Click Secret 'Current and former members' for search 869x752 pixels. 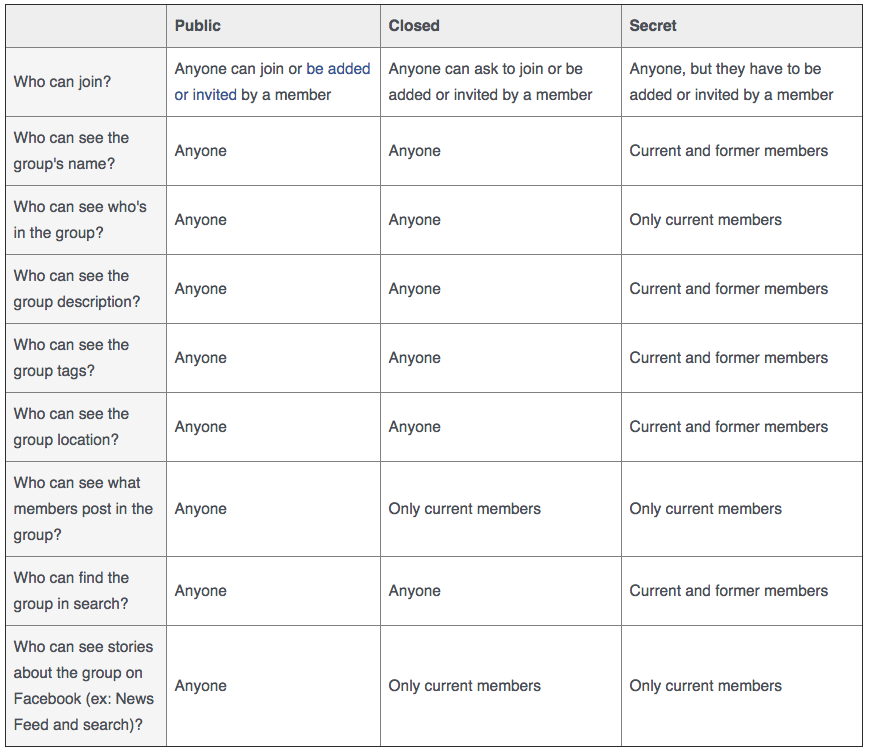point(728,591)
